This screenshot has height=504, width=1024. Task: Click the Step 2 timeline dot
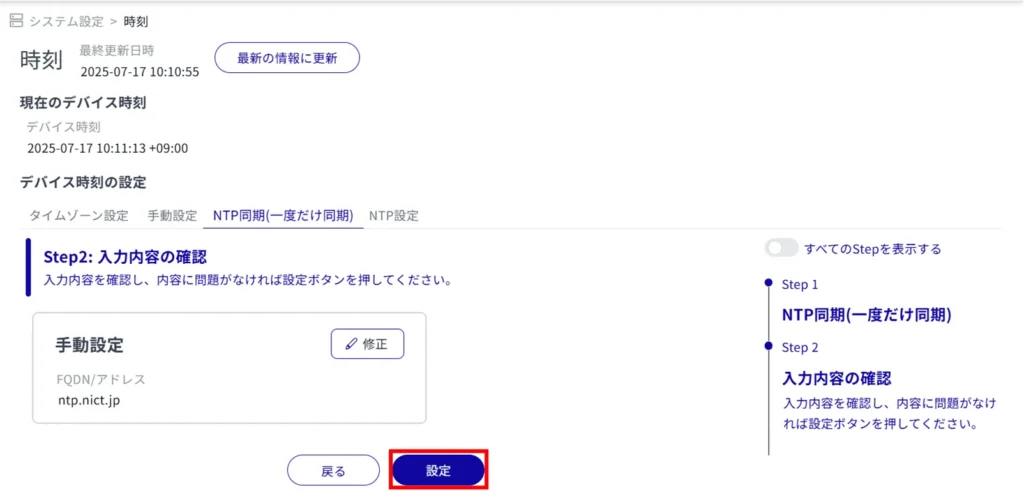tap(768, 347)
